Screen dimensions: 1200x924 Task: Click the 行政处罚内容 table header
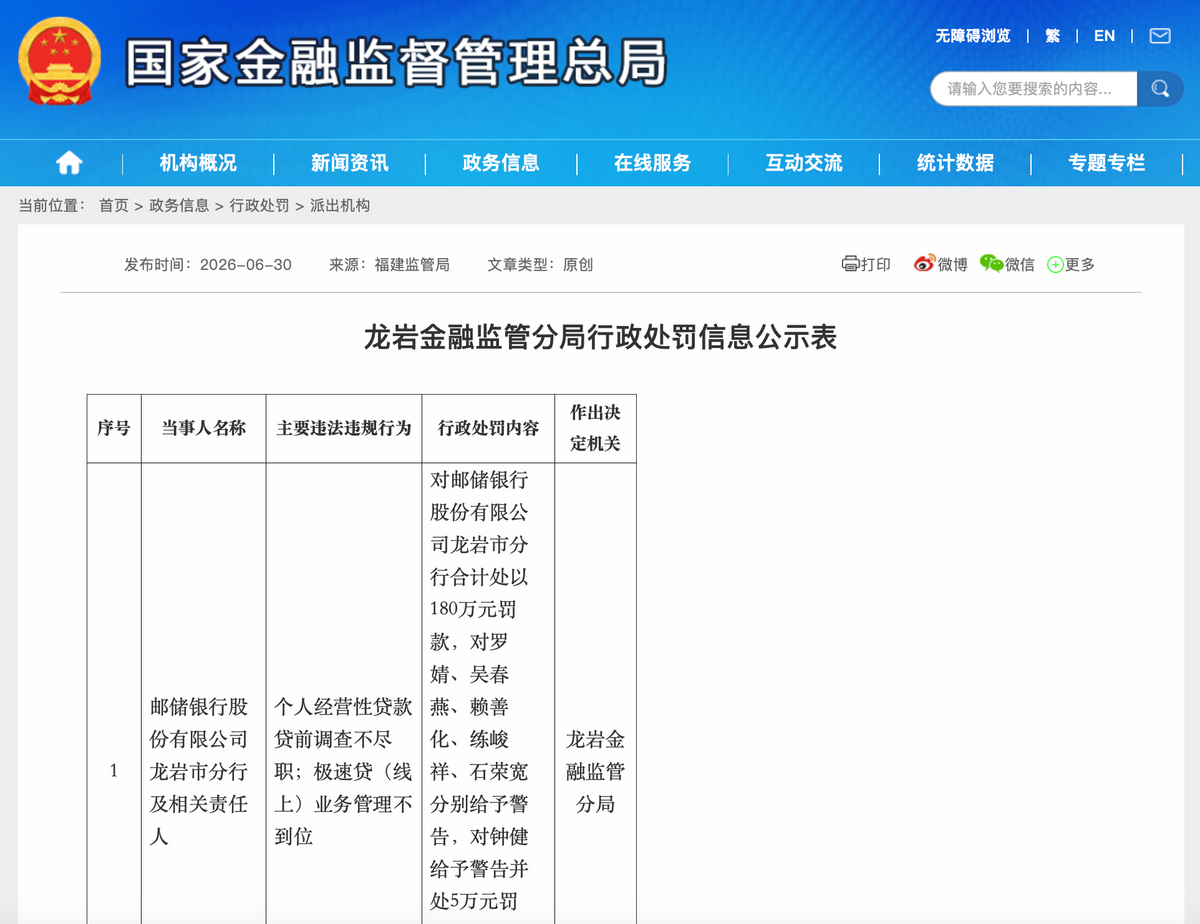[488, 428]
